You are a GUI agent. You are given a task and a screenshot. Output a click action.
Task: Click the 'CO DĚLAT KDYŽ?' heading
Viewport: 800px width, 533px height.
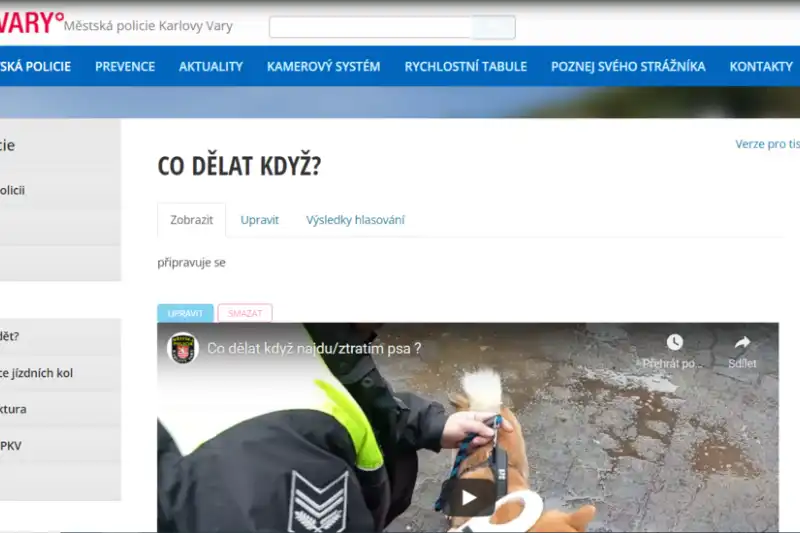(239, 166)
